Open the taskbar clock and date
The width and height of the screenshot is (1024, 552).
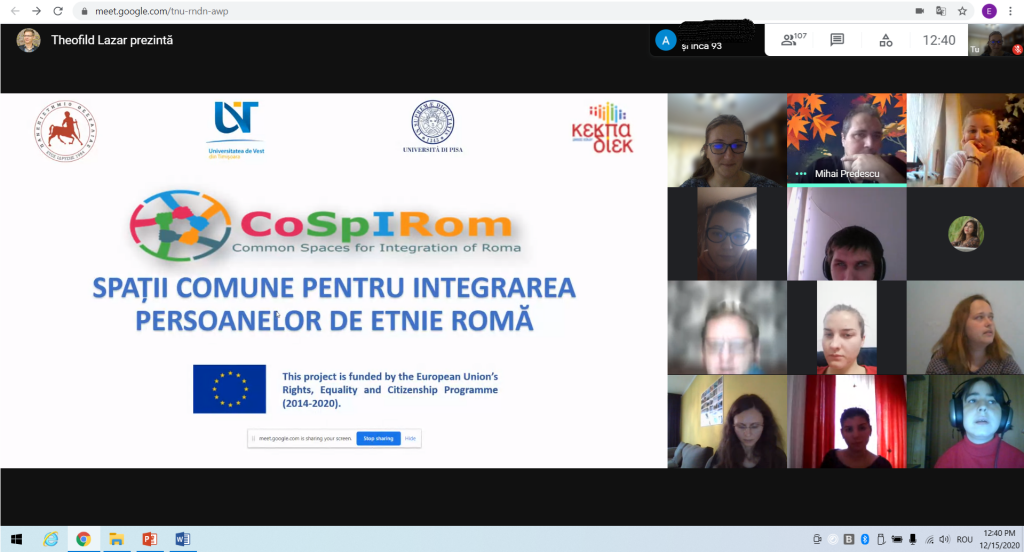[999, 539]
